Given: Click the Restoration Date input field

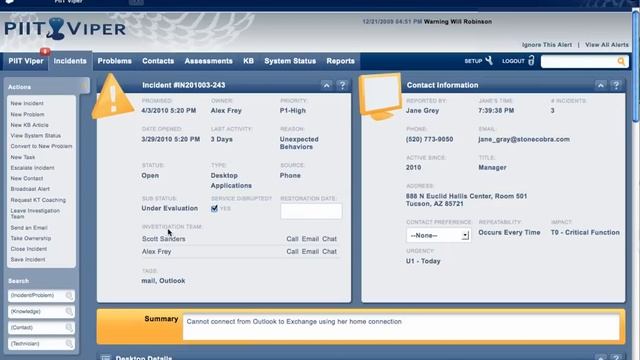Looking at the screenshot, I should click(311, 211).
